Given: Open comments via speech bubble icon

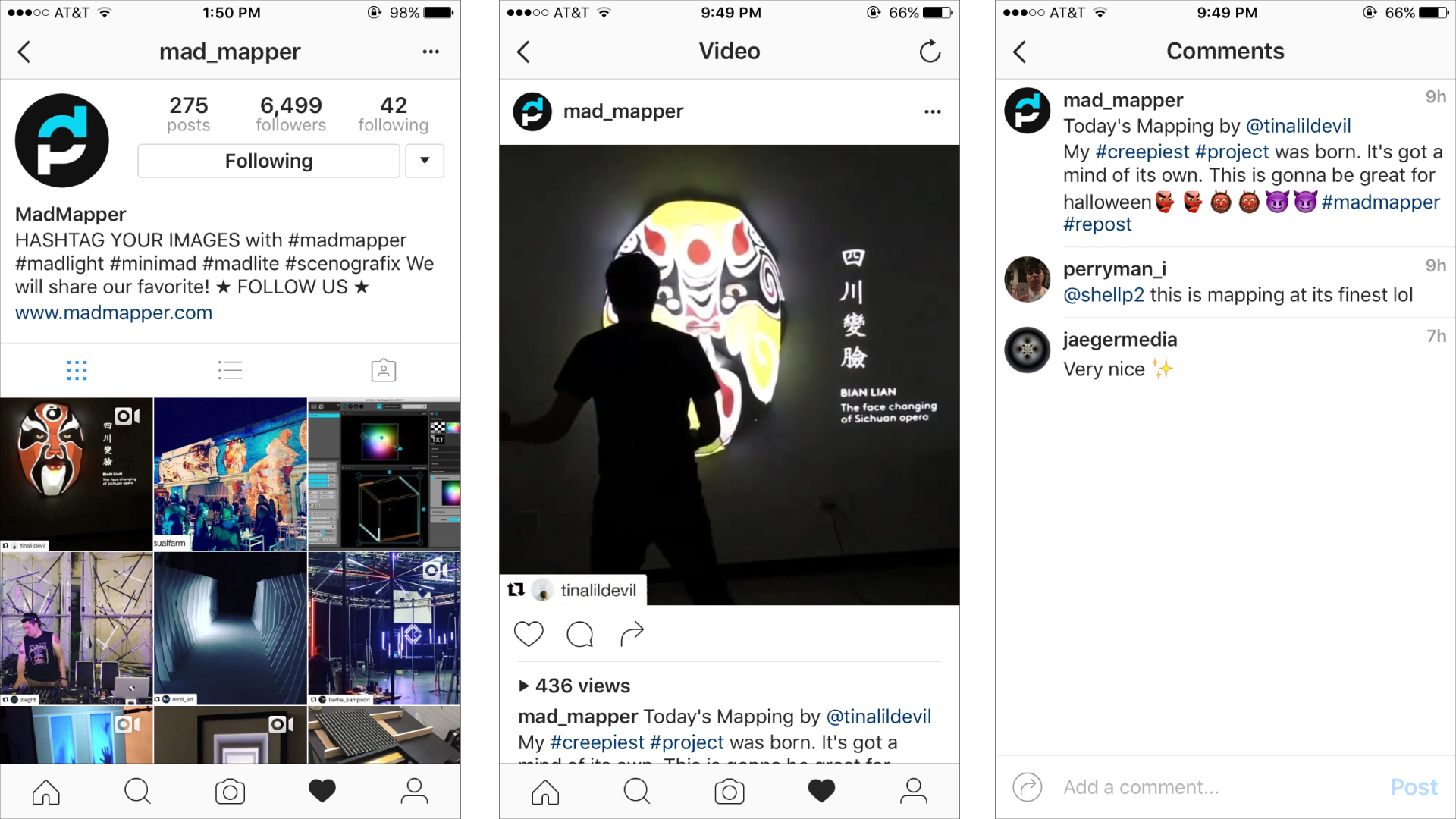Looking at the screenshot, I should click(x=580, y=634).
